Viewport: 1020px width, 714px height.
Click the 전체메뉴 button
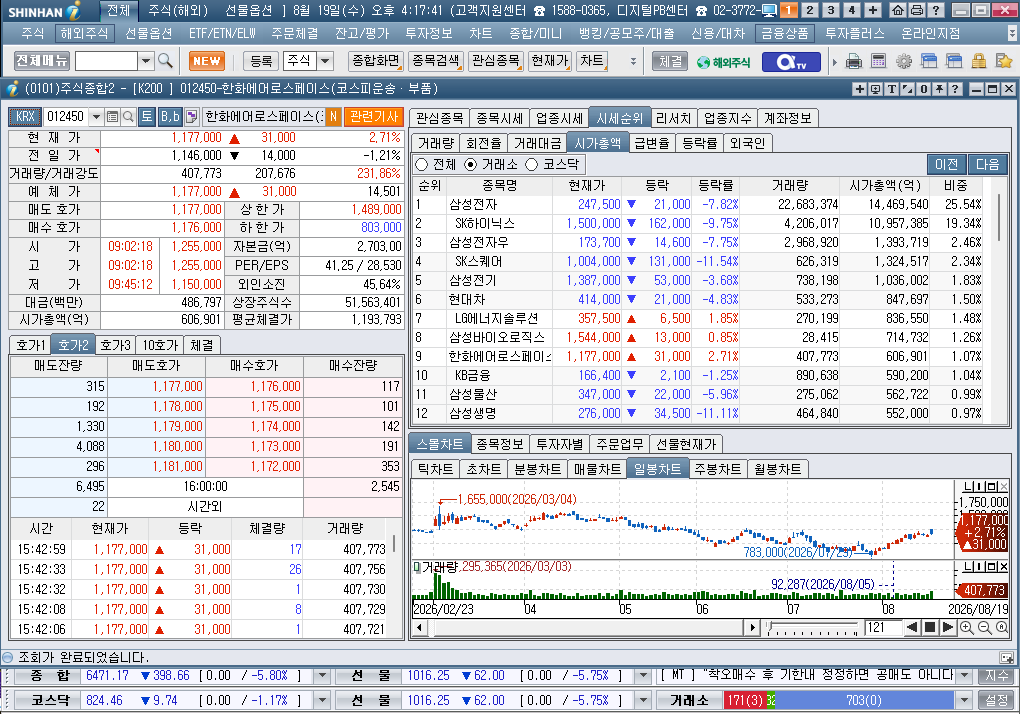[42, 61]
